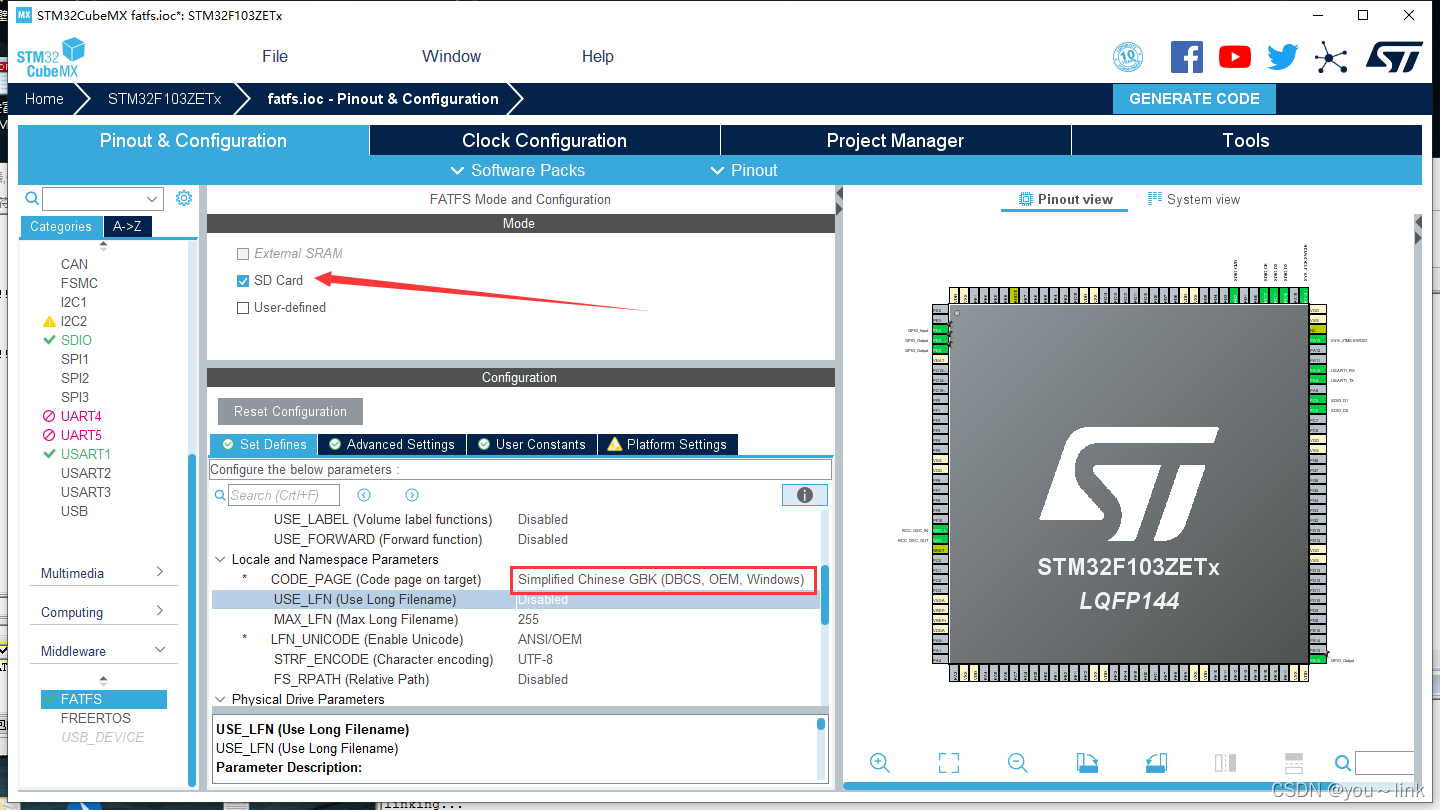The image size is (1440, 810).
Task: Click the STM32CubeMX logo
Action: [51, 58]
